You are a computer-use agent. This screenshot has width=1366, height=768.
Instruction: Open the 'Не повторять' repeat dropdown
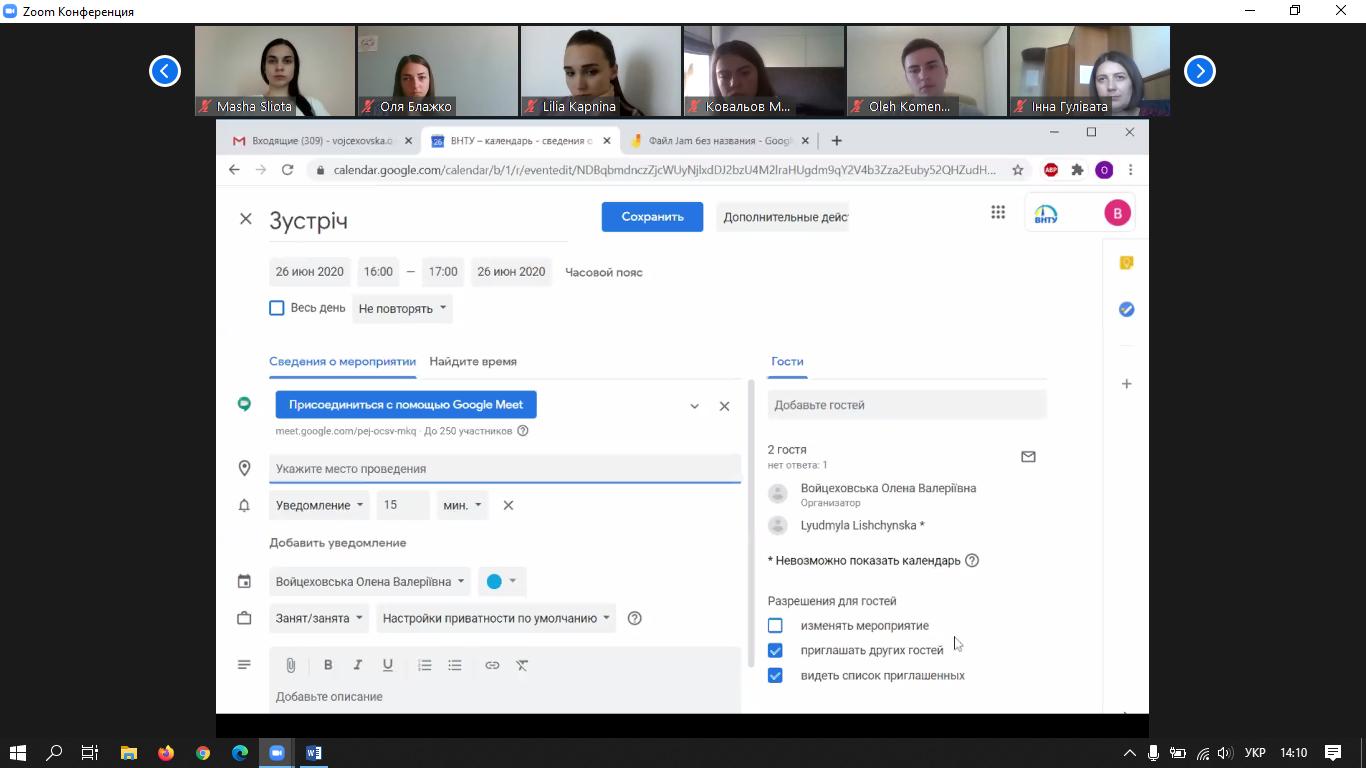(402, 308)
